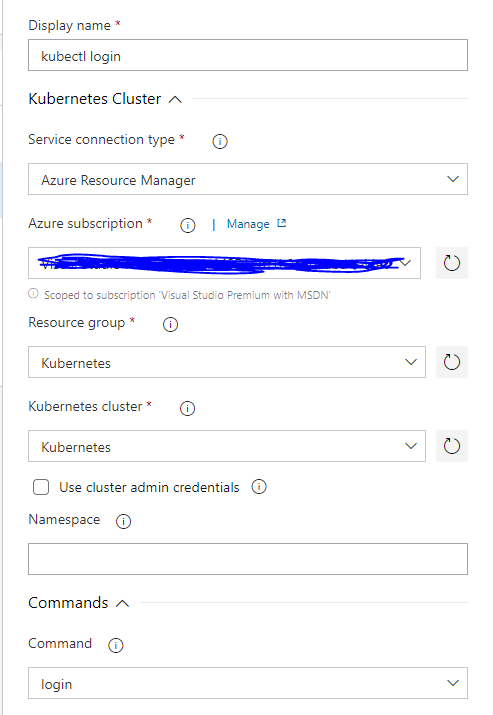Enable Use cluster admin credentials checkbox
This screenshot has width=493, height=715.
click(x=41, y=487)
